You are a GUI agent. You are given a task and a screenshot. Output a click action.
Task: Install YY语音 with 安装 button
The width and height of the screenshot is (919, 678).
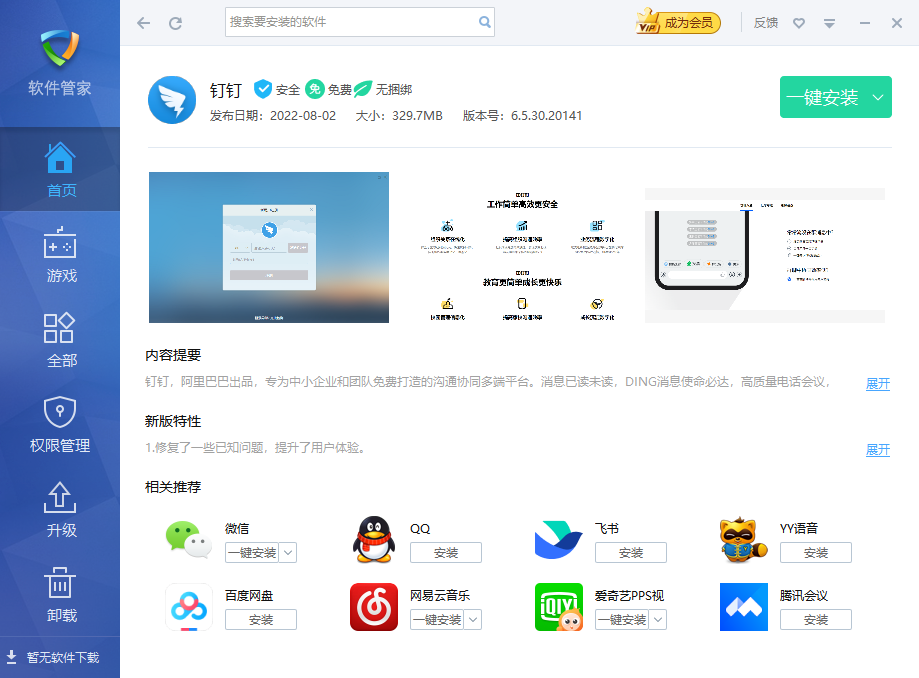click(x=816, y=553)
